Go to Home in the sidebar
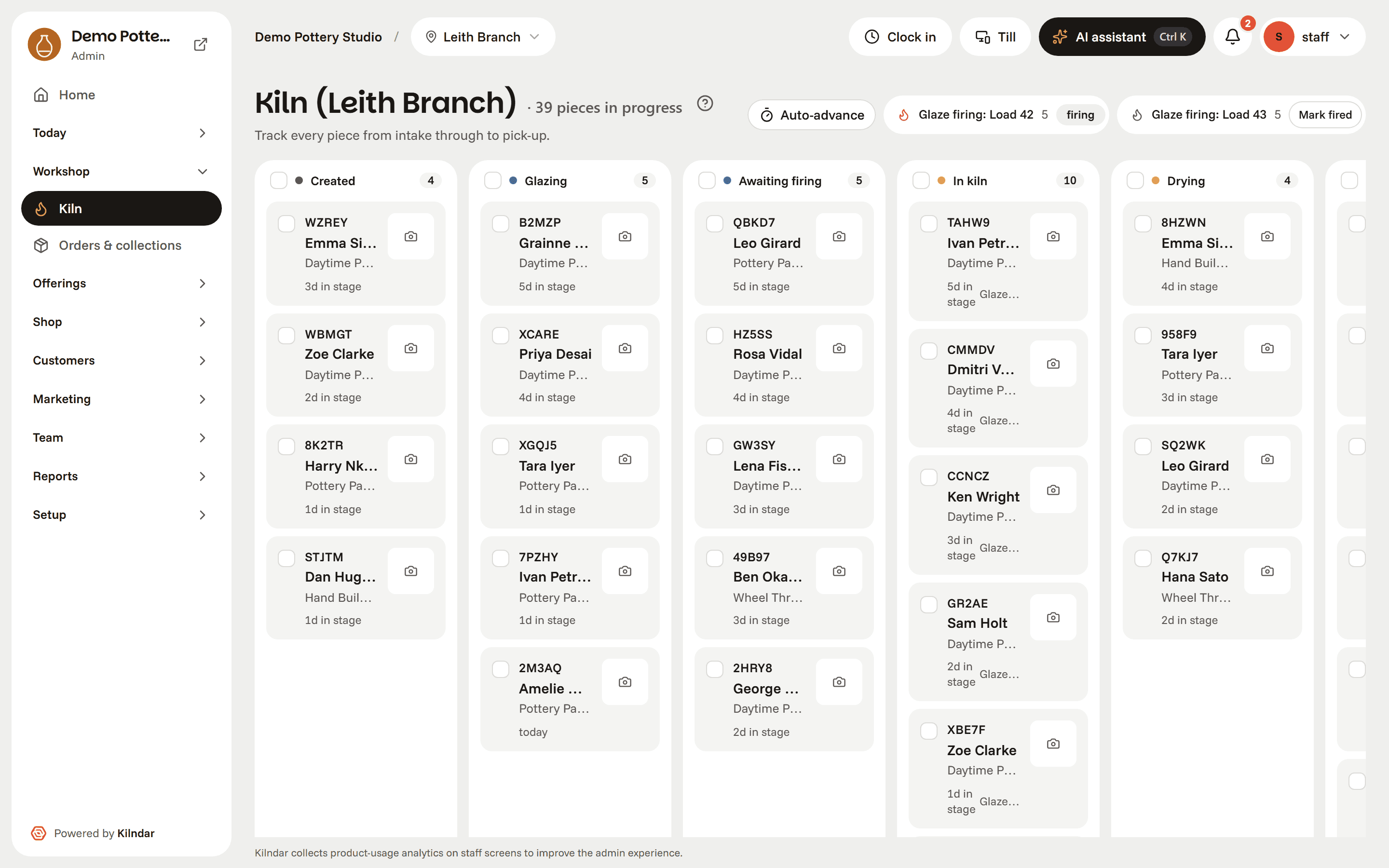Image resolution: width=1389 pixels, height=868 pixels. [121, 95]
